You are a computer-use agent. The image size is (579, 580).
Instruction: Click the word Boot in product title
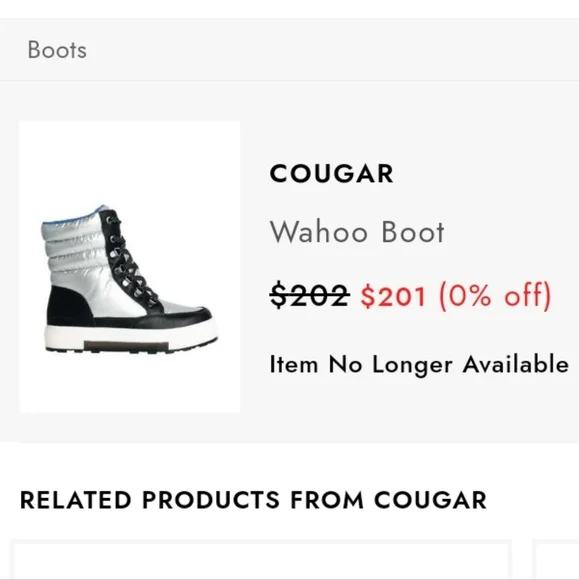point(413,232)
